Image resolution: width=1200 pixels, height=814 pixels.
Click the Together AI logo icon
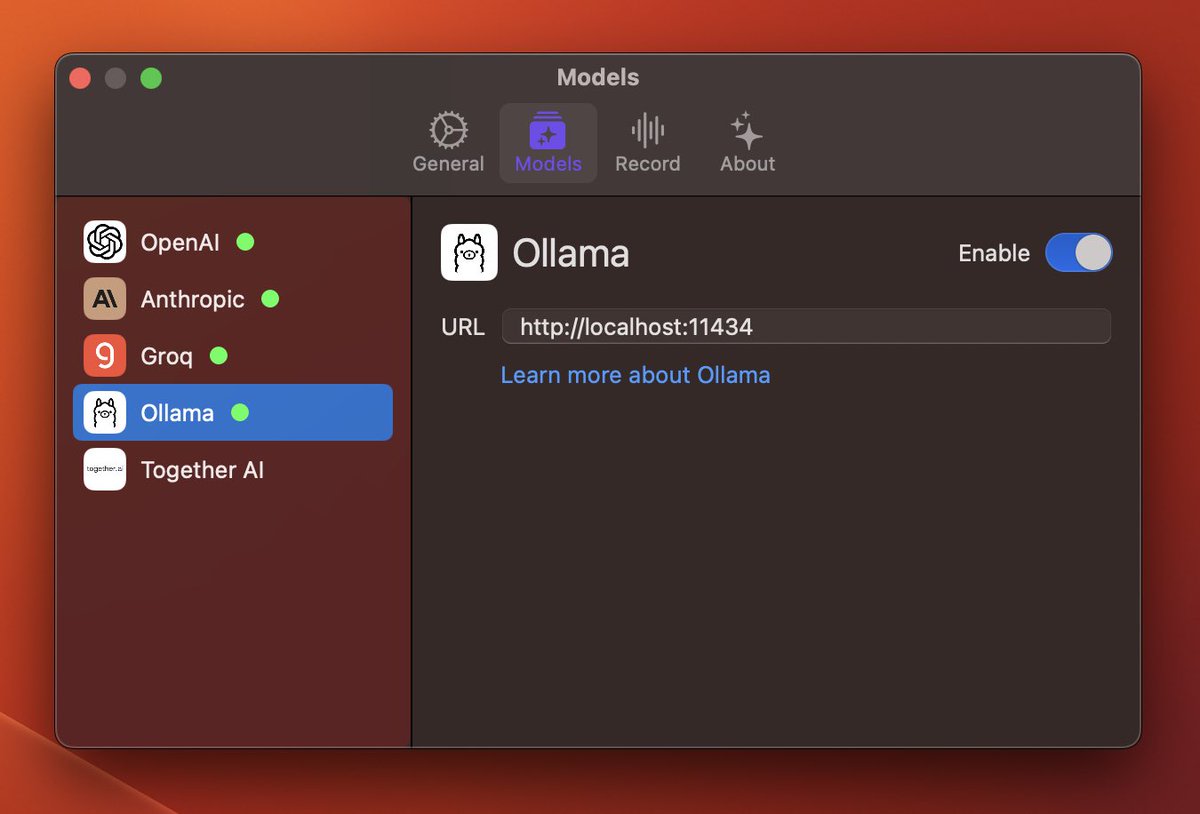pyautogui.click(x=105, y=470)
